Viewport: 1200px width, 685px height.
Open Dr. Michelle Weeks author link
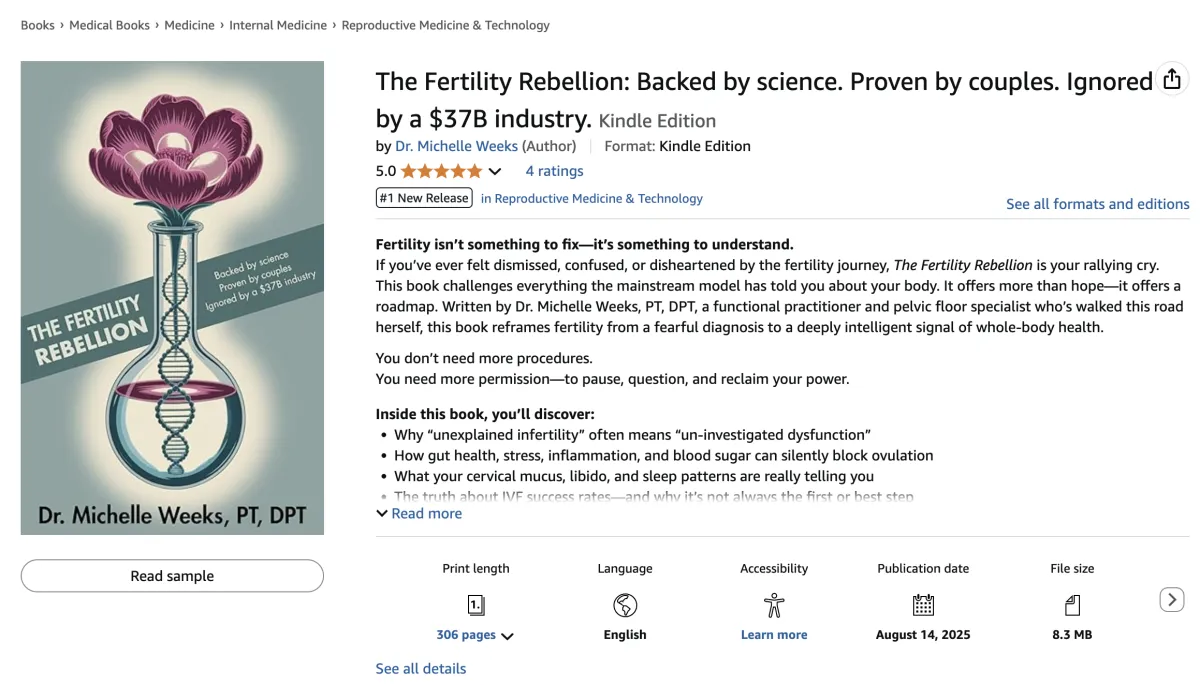click(456, 146)
